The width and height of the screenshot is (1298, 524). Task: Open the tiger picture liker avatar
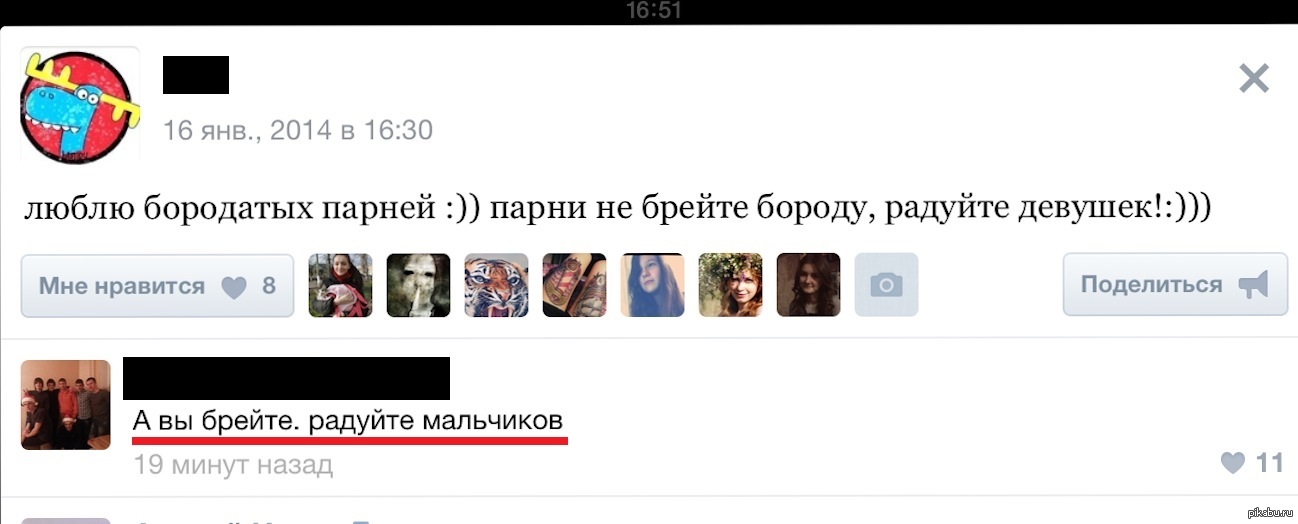496,285
